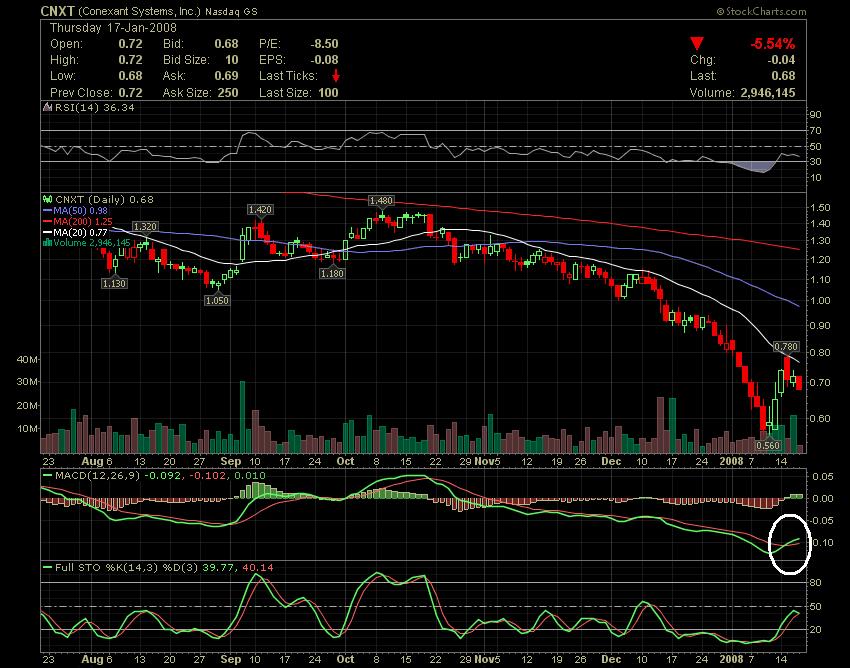Click the 1.130 price low label
The image size is (850, 668).
(114, 283)
